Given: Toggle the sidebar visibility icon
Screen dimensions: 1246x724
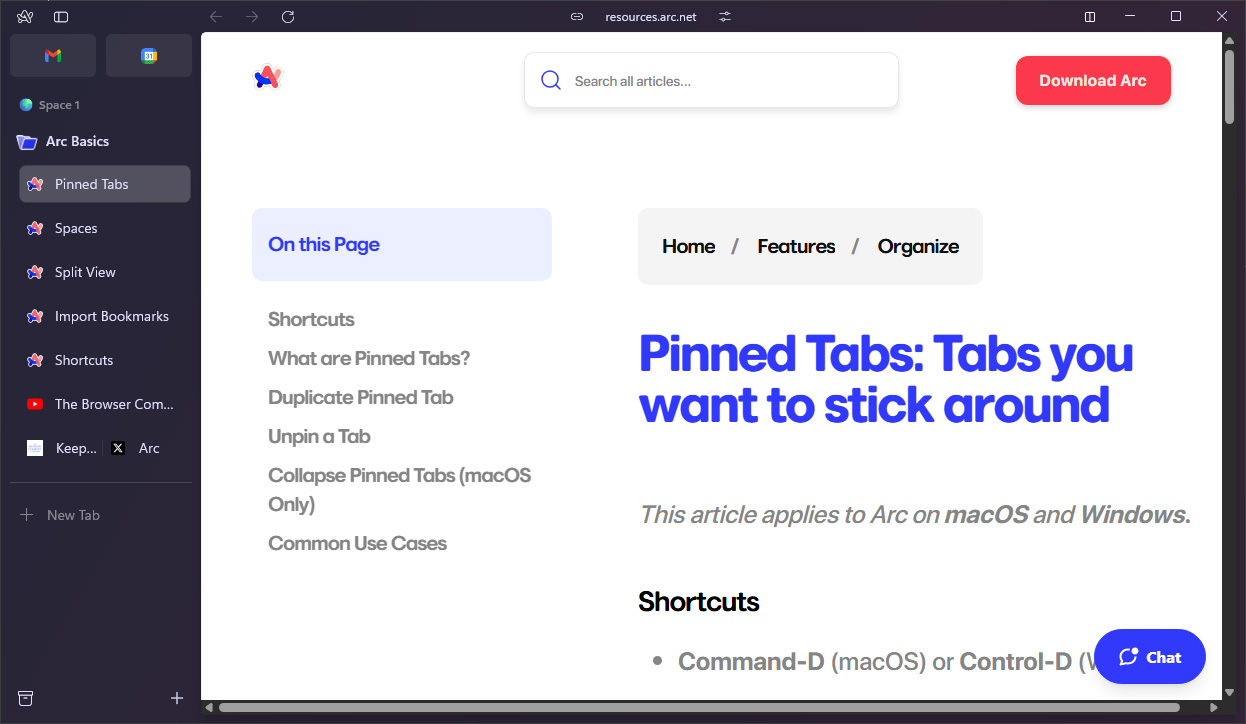Looking at the screenshot, I should [x=61, y=17].
